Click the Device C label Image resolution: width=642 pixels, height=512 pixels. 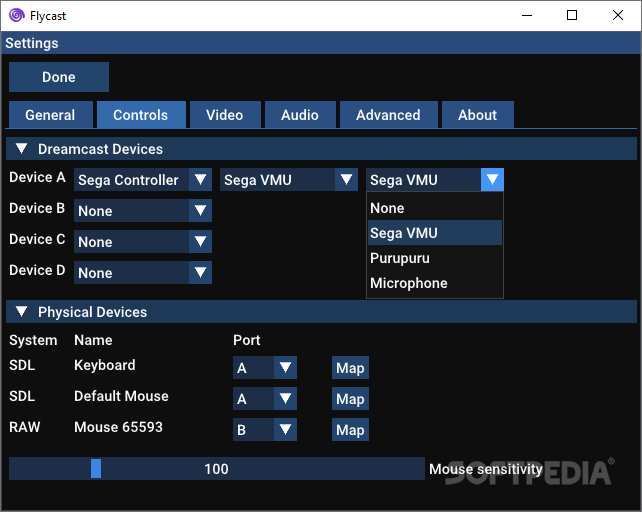(37, 239)
